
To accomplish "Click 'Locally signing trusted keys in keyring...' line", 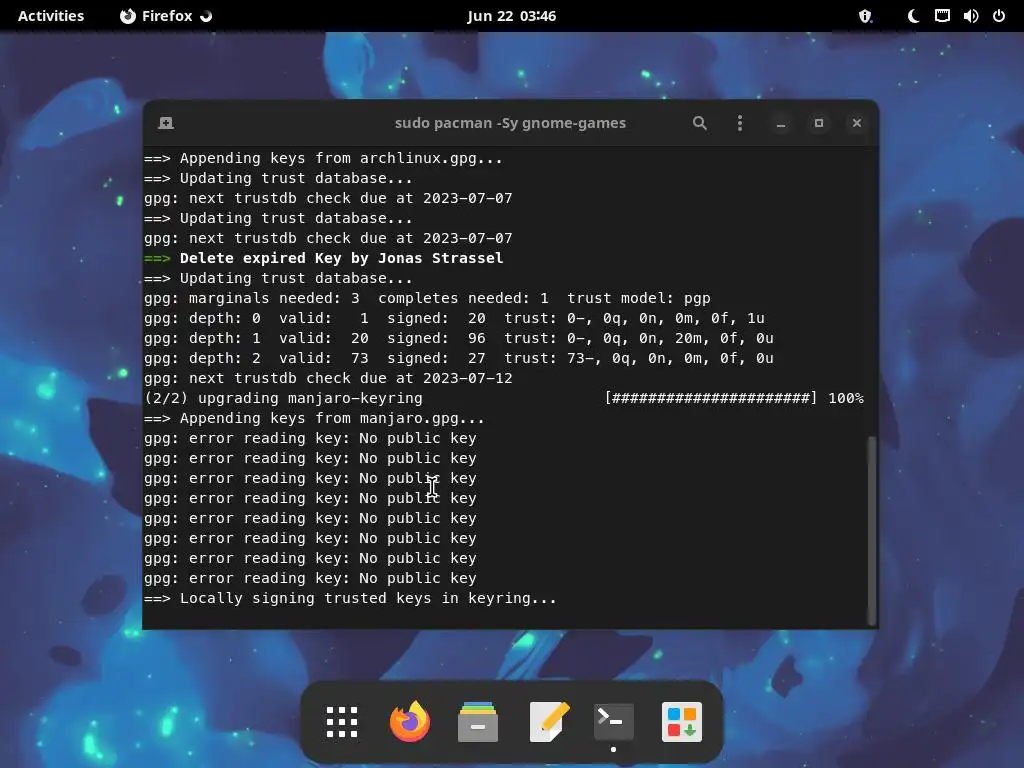I will pyautogui.click(x=350, y=598).
